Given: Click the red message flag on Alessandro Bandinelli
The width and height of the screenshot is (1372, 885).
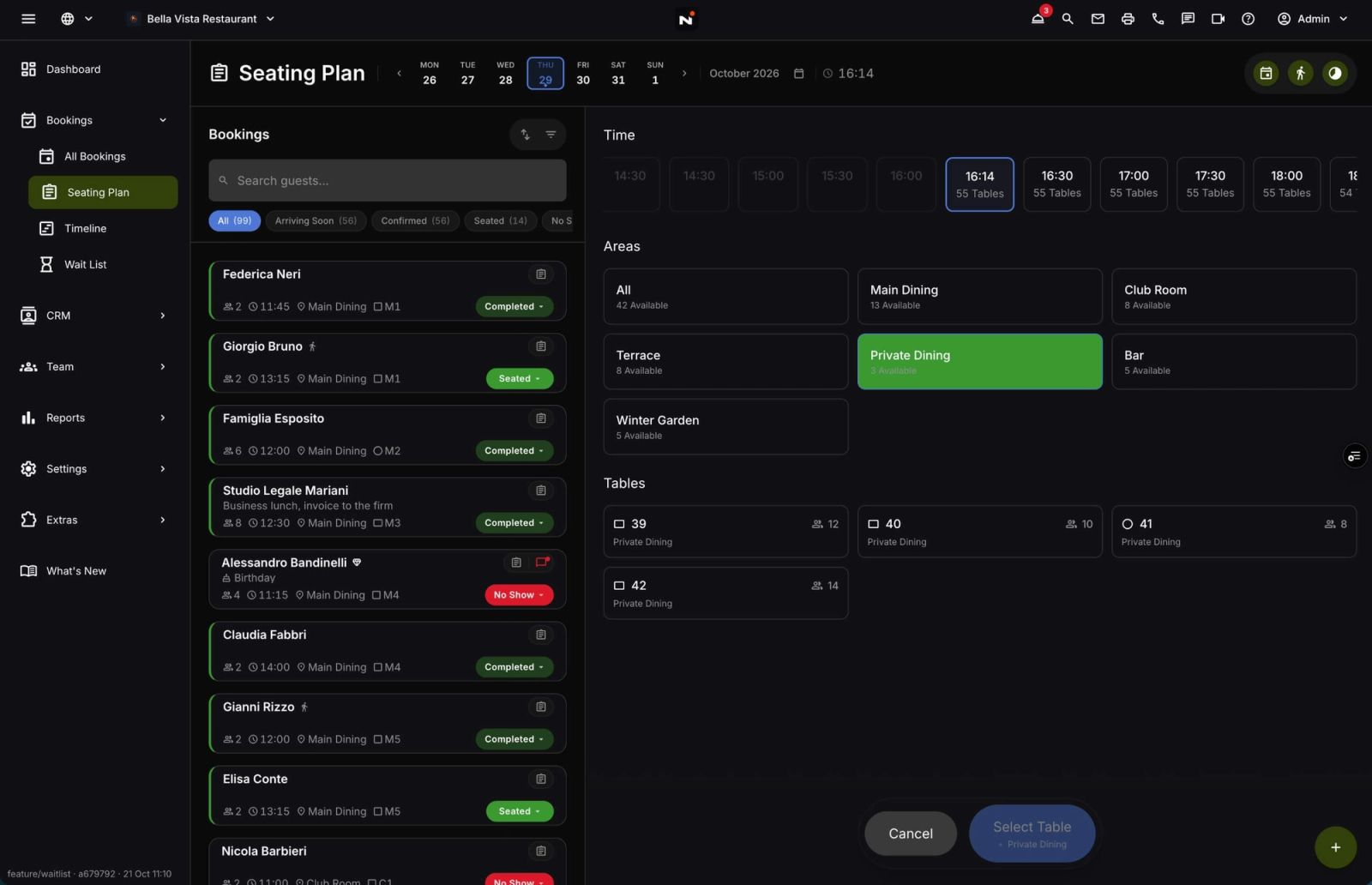Looking at the screenshot, I should point(542,563).
